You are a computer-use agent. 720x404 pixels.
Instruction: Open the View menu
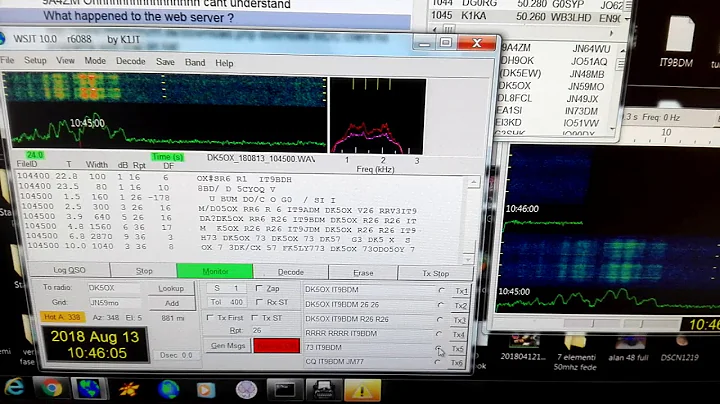pyautogui.click(x=65, y=61)
